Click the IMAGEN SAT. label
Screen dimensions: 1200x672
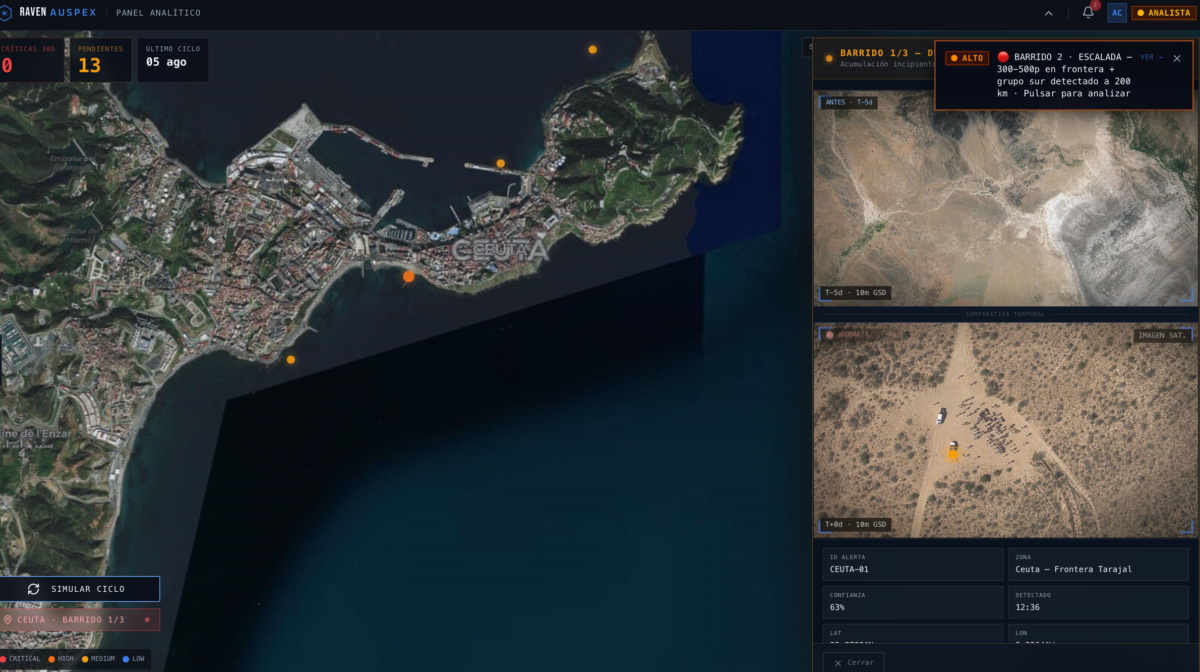pyautogui.click(x=1163, y=335)
